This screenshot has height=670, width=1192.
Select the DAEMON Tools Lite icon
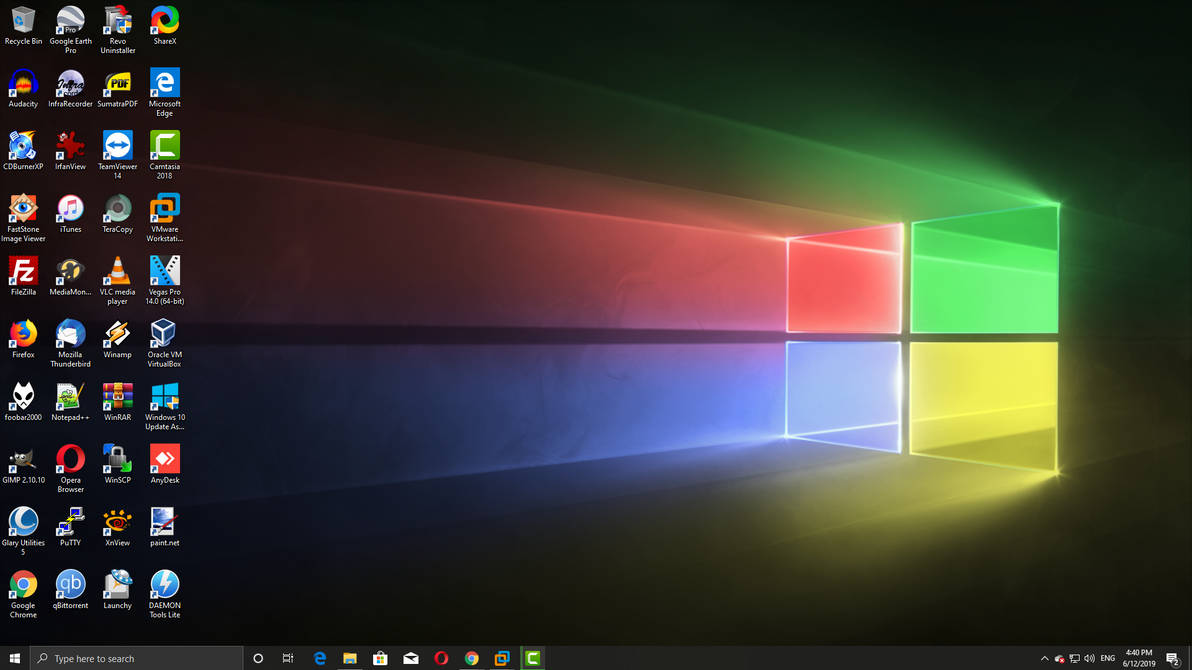[165, 595]
